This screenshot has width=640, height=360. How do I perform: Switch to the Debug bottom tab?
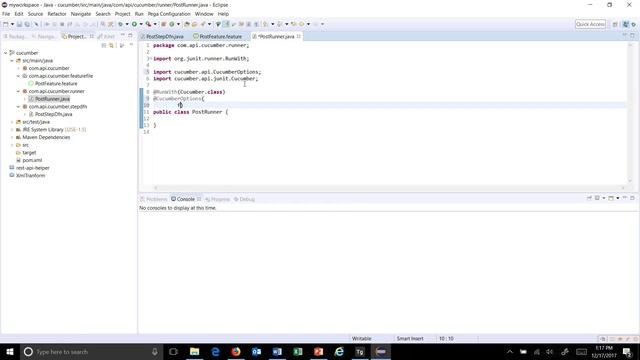[244, 199]
